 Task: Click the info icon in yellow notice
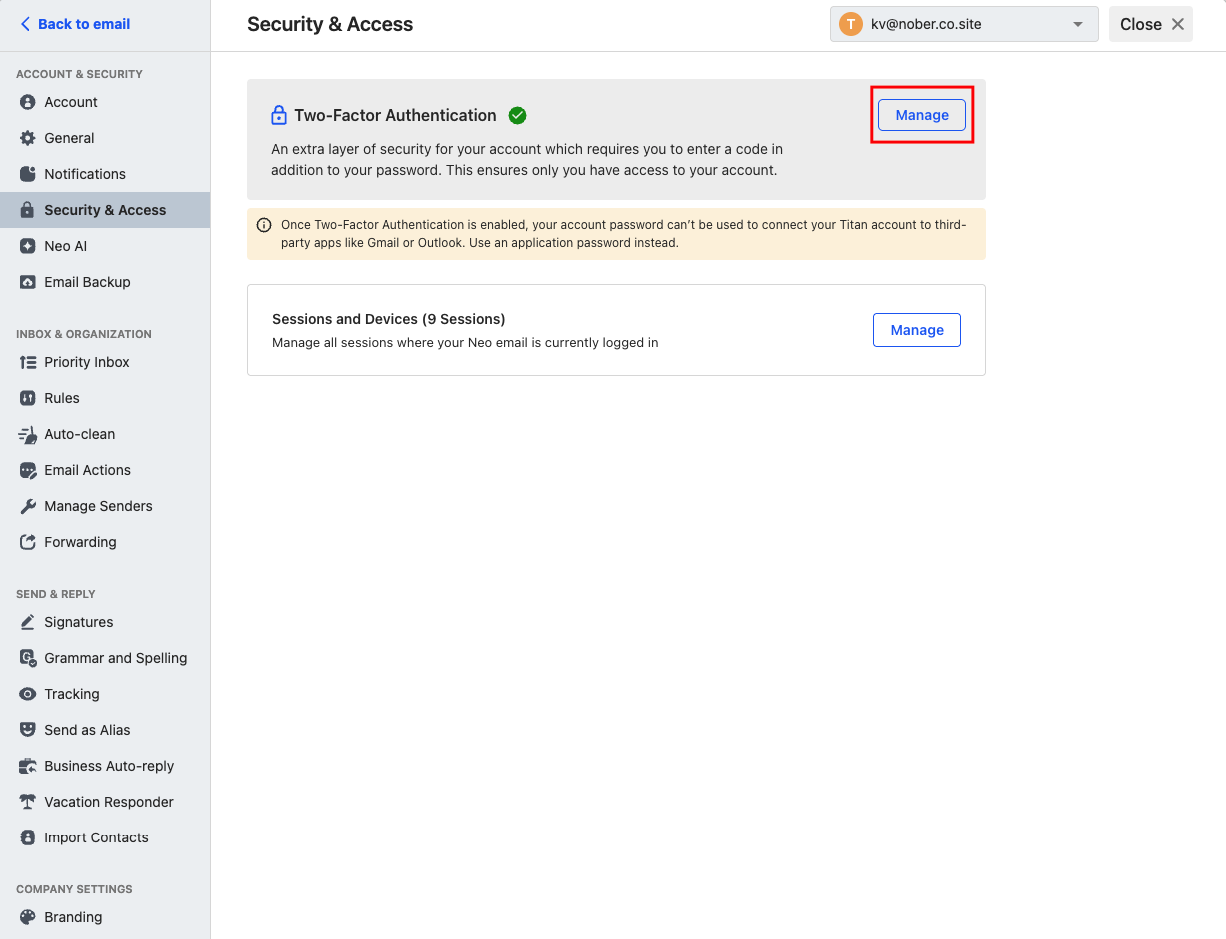click(x=264, y=225)
